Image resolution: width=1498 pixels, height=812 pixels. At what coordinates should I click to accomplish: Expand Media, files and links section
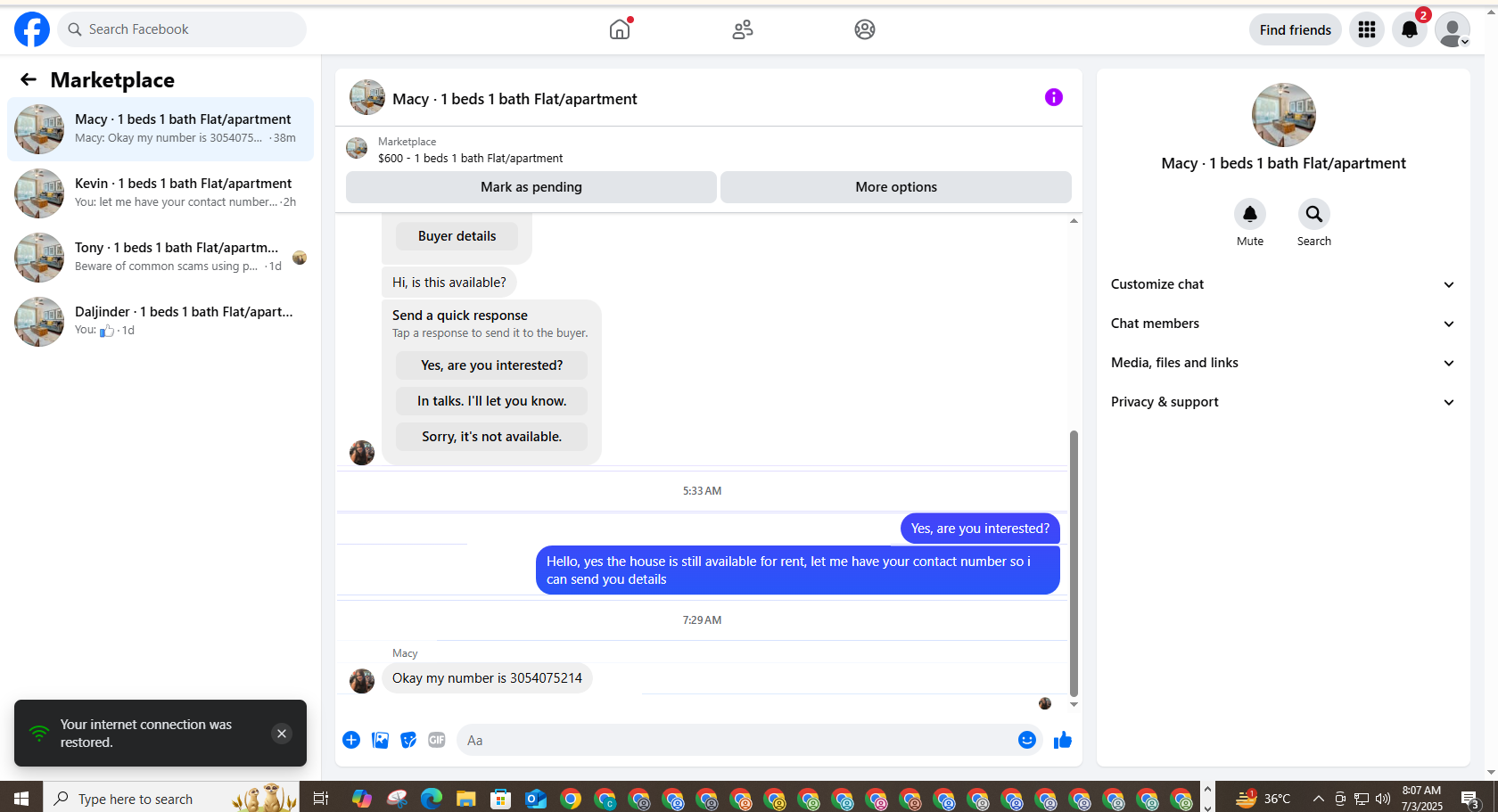(1283, 363)
